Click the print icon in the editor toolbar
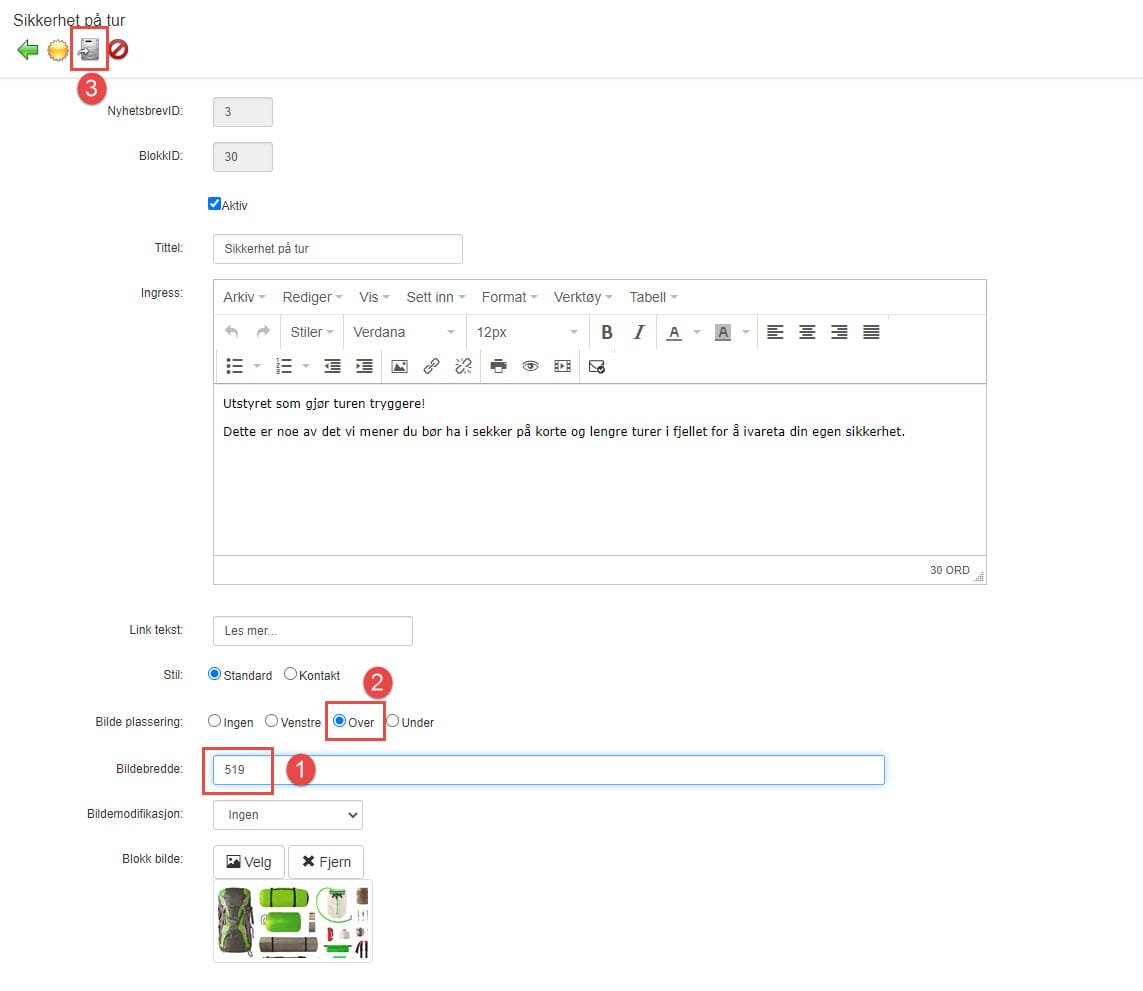 [498, 366]
